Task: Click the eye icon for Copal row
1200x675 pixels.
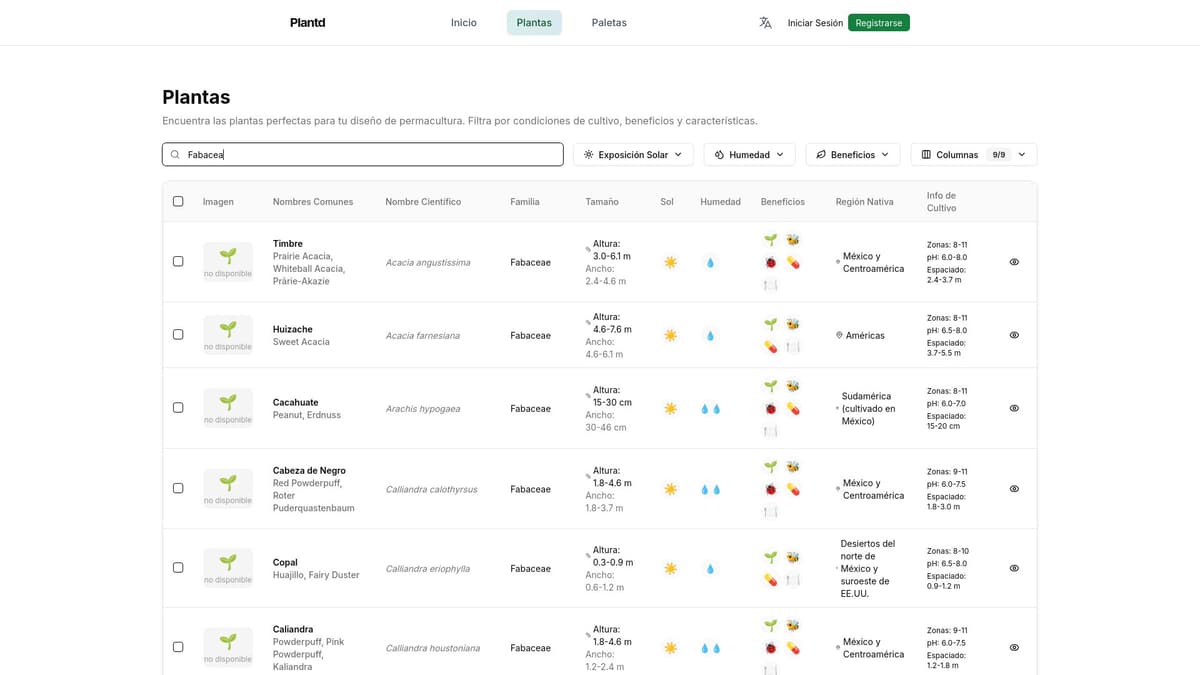Action: (1014, 568)
